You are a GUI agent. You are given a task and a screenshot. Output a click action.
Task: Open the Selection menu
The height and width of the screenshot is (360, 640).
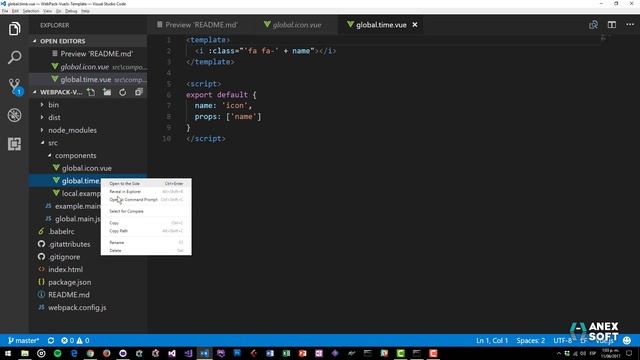coord(31,11)
